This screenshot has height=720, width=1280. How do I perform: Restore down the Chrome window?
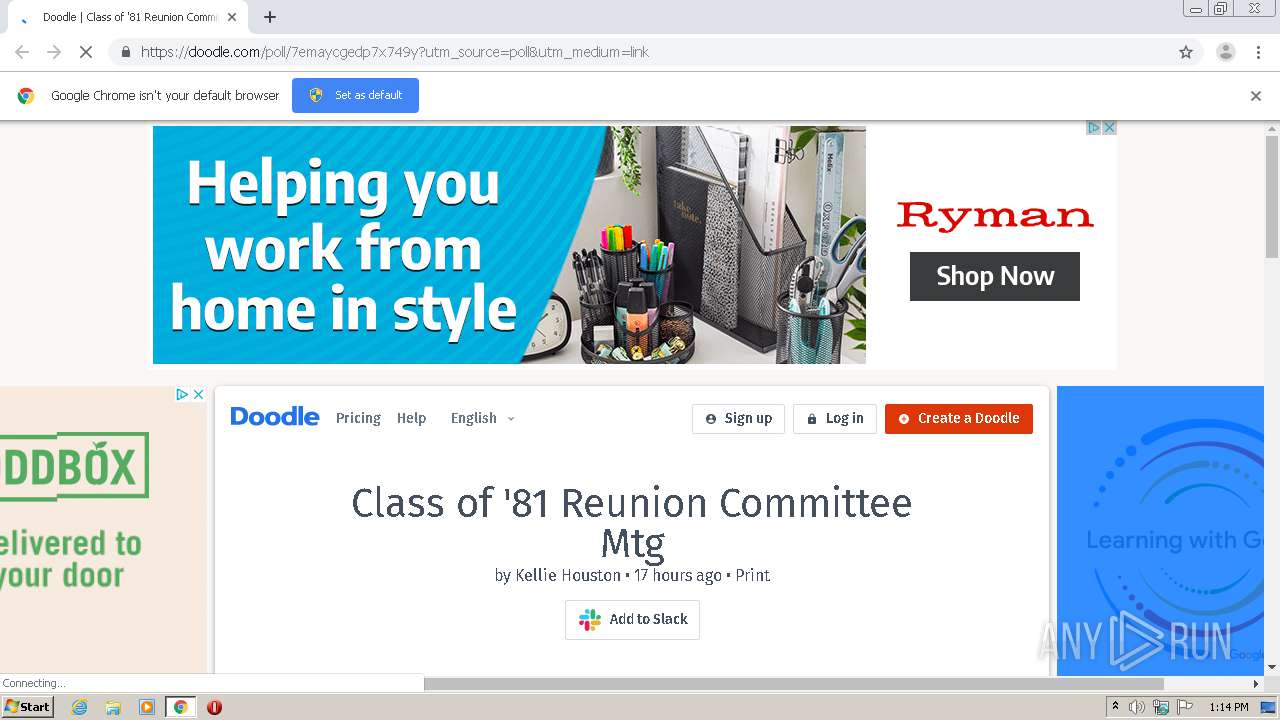click(x=1221, y=9)
